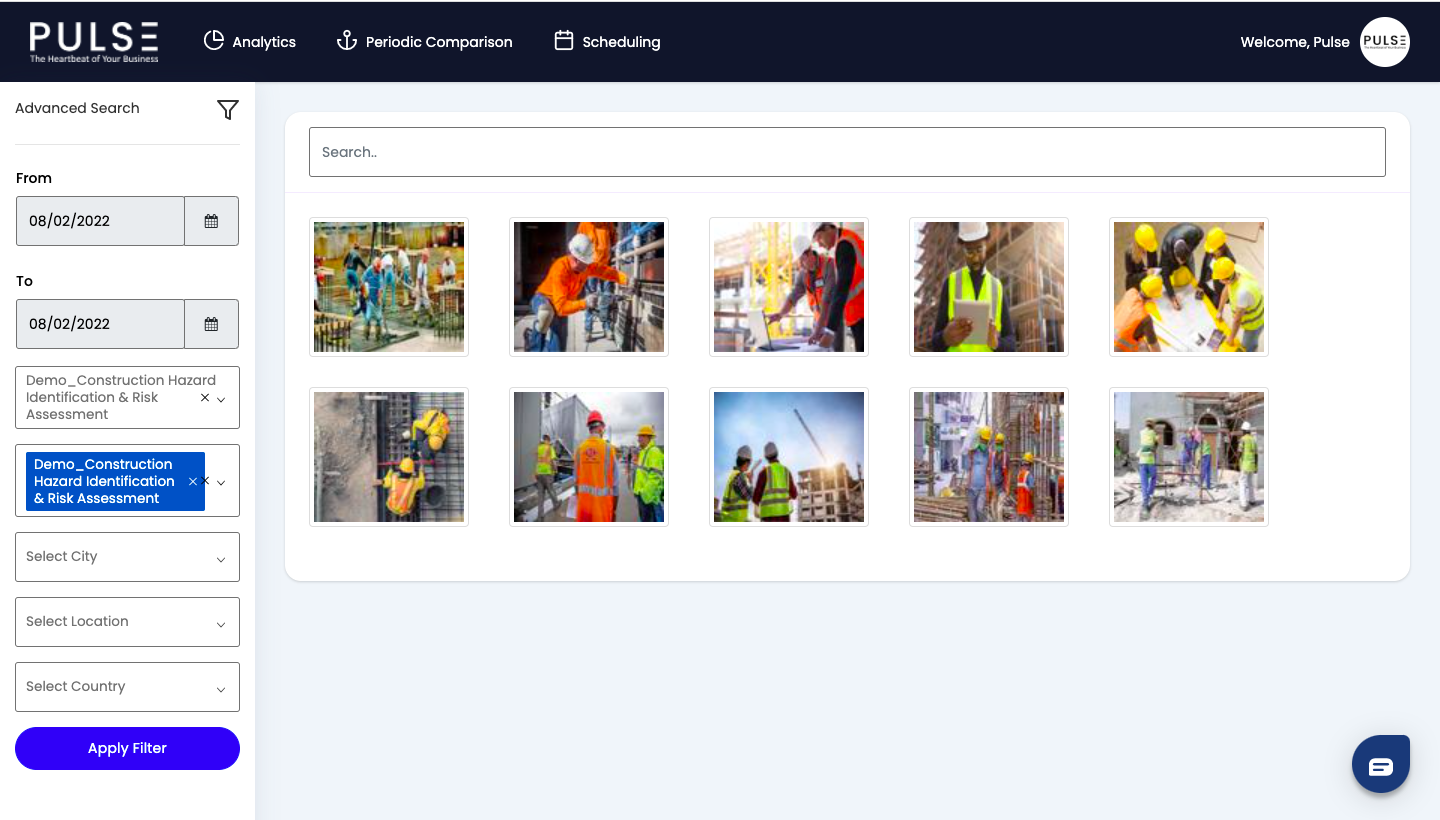Image resolution: width=1440 pixels, height=820 pixels.
Task: Click the Advanced Search filter icon
Action: pos(227,110)
